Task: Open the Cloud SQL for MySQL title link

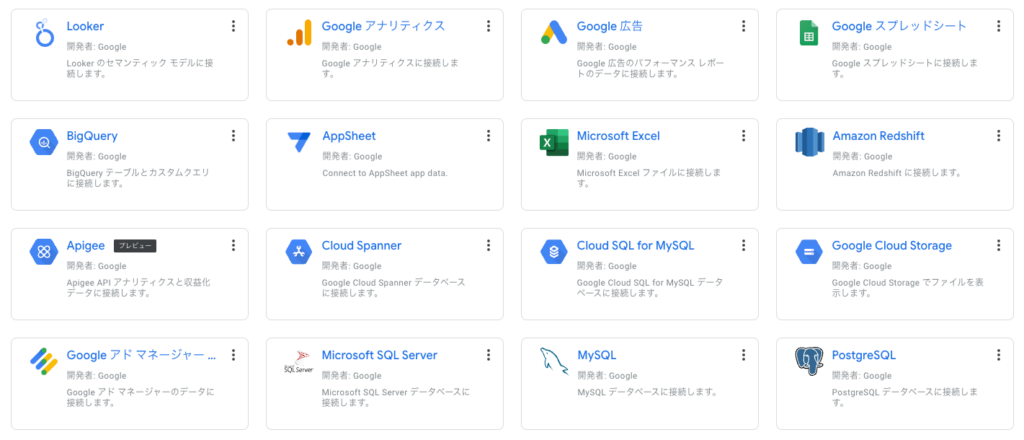Action: [635, 246]
